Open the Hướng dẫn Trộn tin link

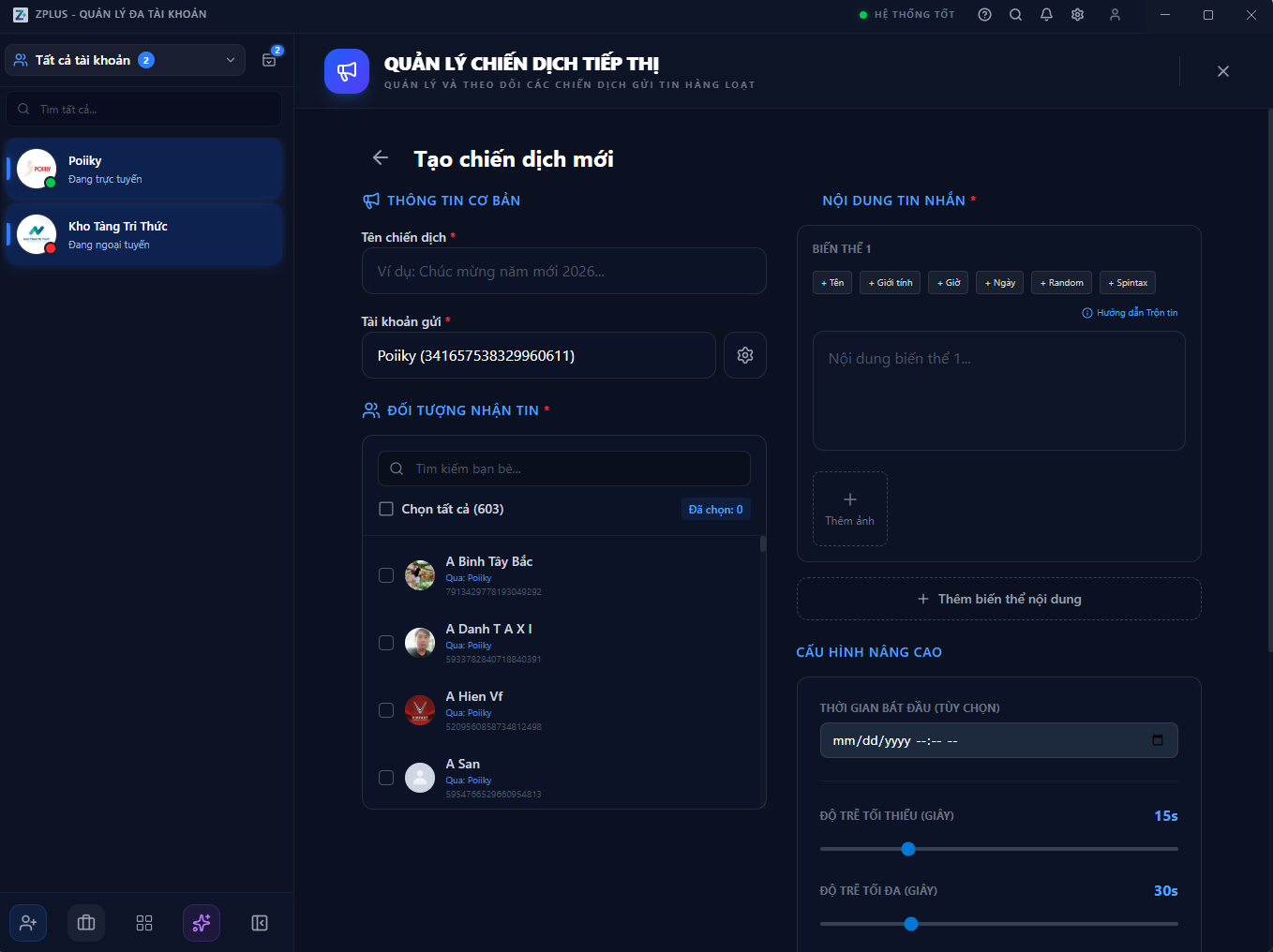coord(1131,313)
